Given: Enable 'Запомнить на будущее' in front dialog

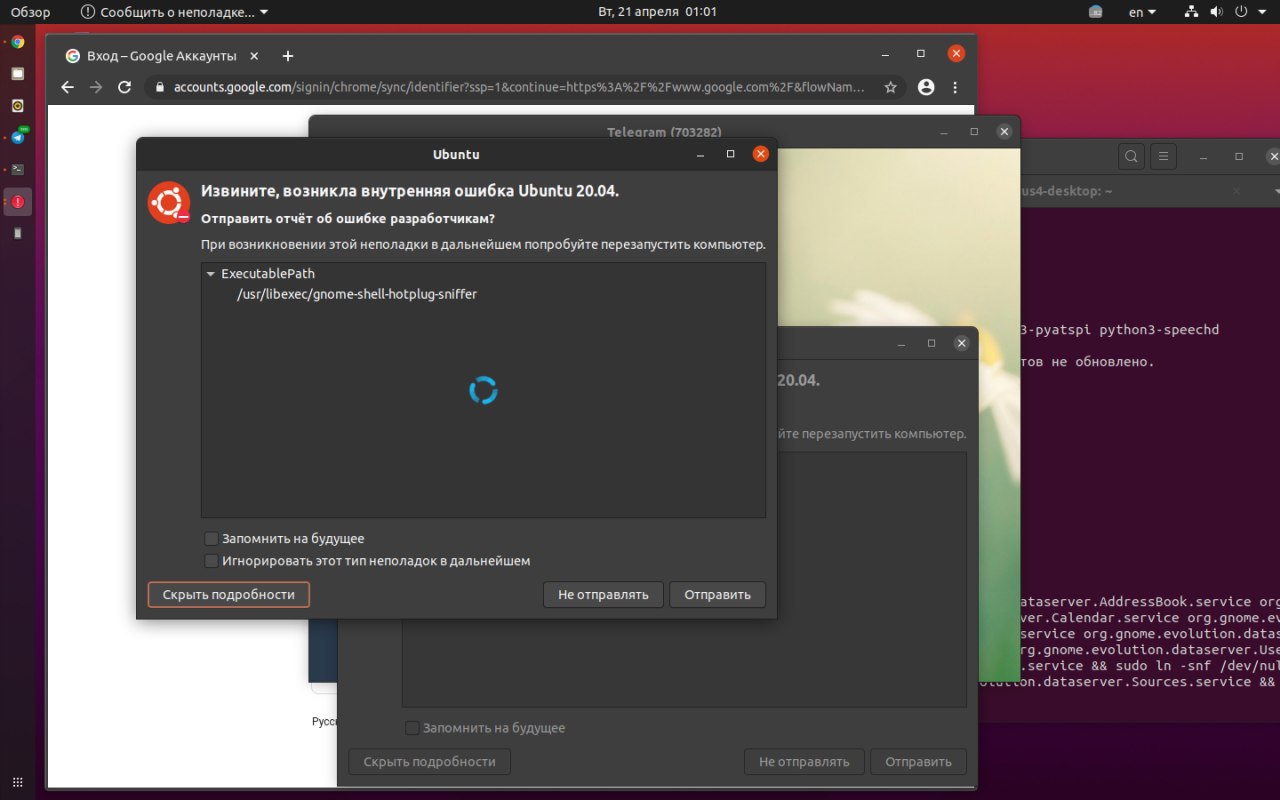Looking at the screenshot, I should 211,538.
